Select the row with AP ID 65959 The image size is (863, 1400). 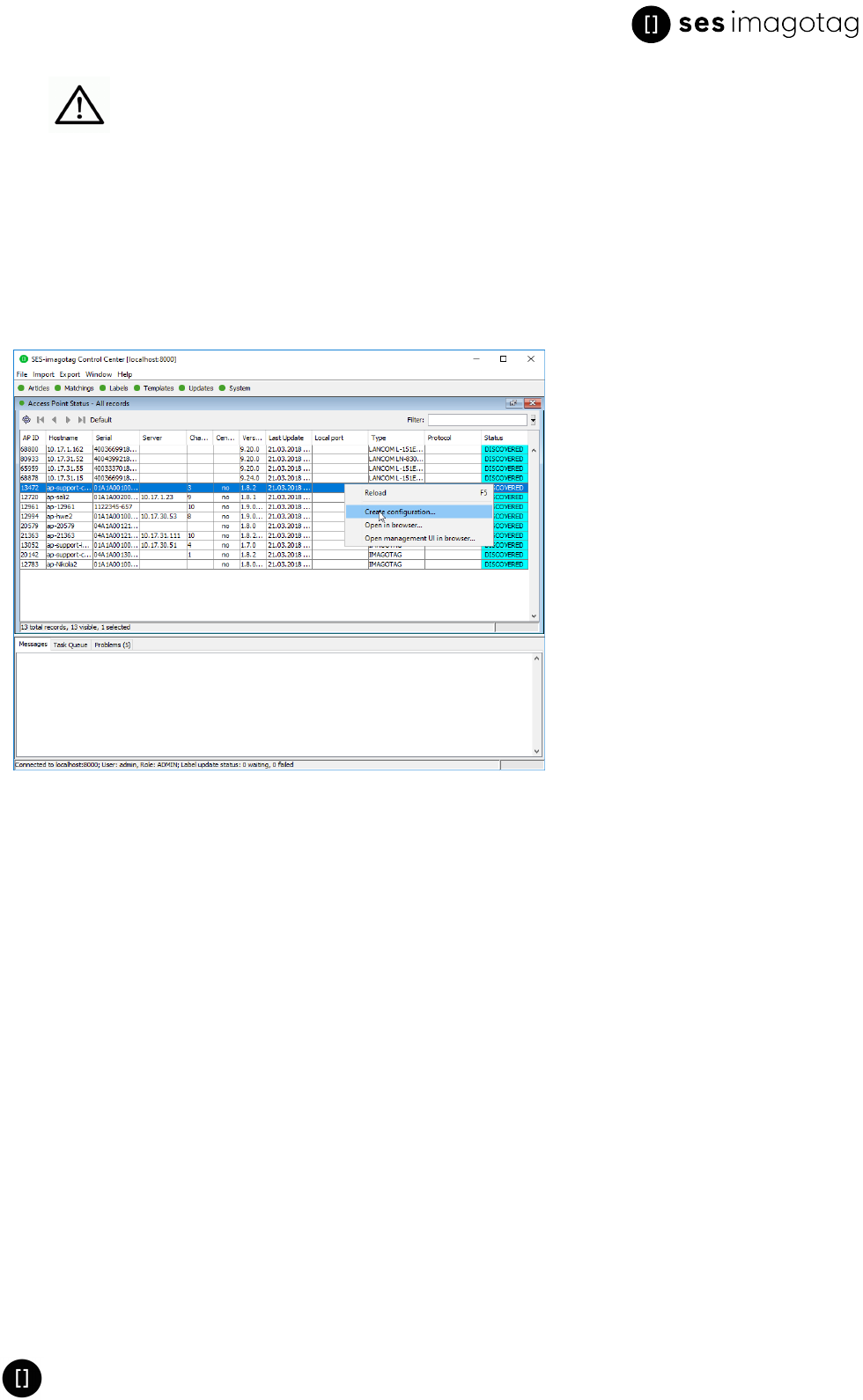(274, 468)
